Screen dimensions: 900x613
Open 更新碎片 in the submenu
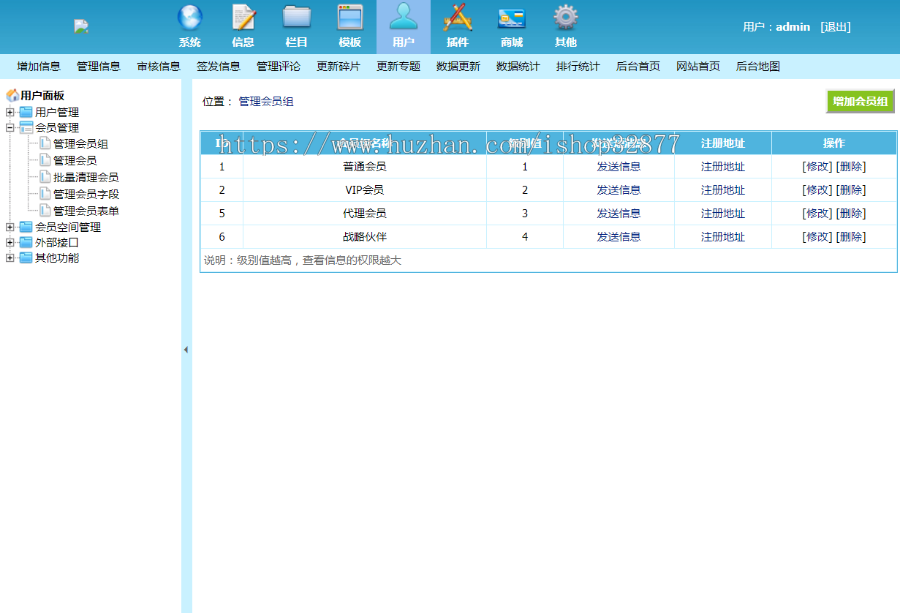[x=338, y=67]
